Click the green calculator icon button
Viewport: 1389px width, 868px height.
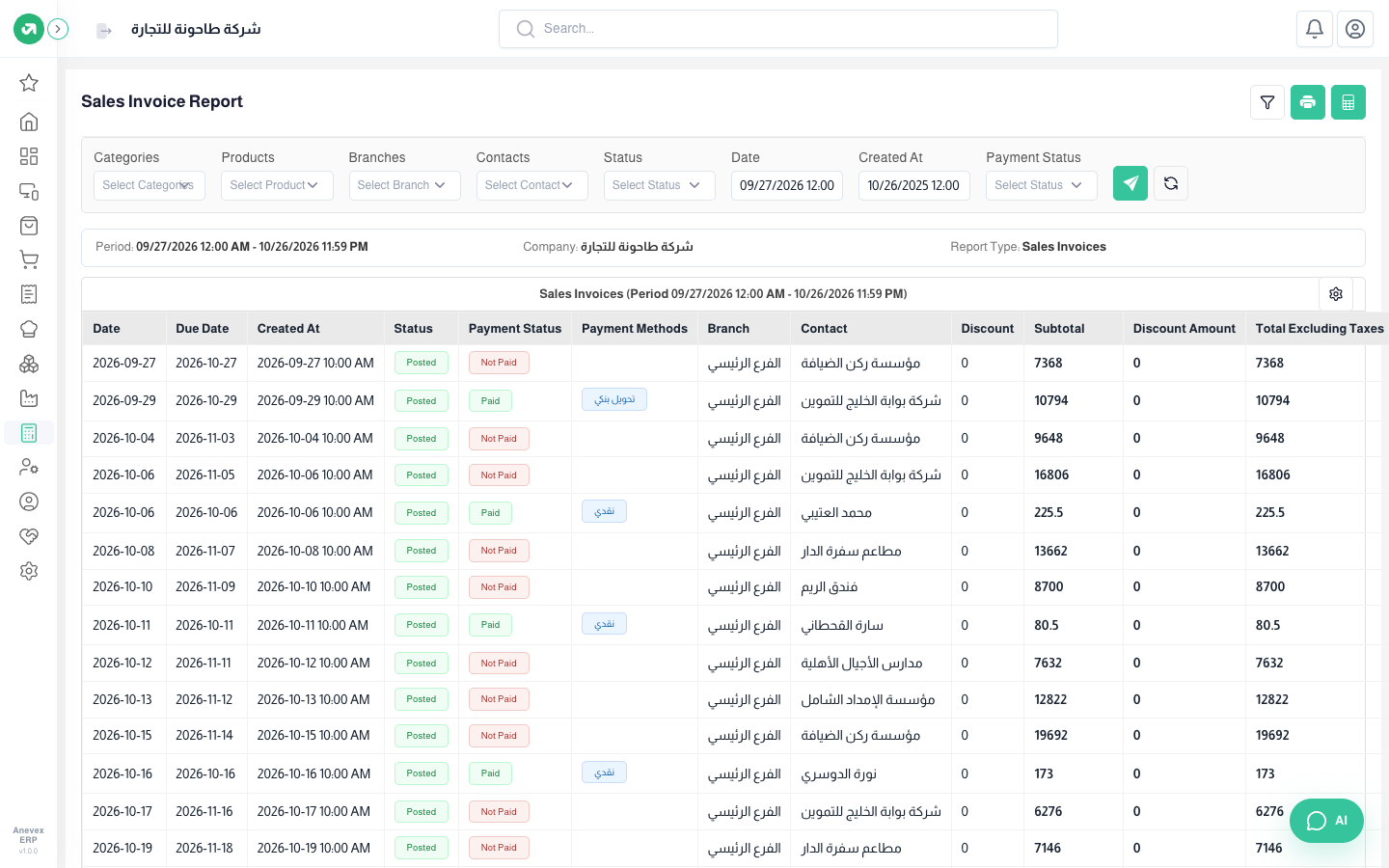(x=1348, y=102)
